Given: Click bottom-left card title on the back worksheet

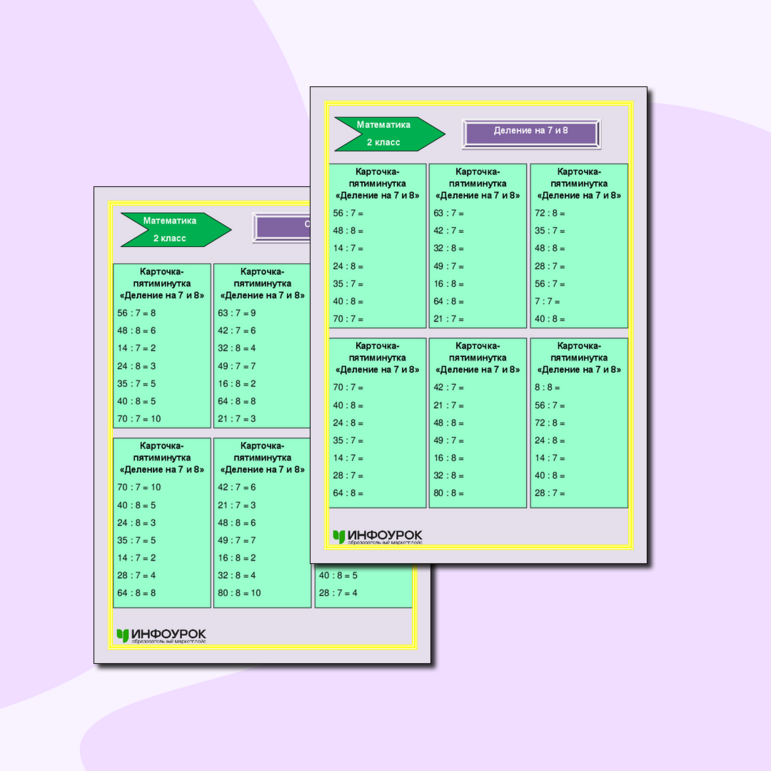Looking at the screenshot, I should (x=161, y=457).
